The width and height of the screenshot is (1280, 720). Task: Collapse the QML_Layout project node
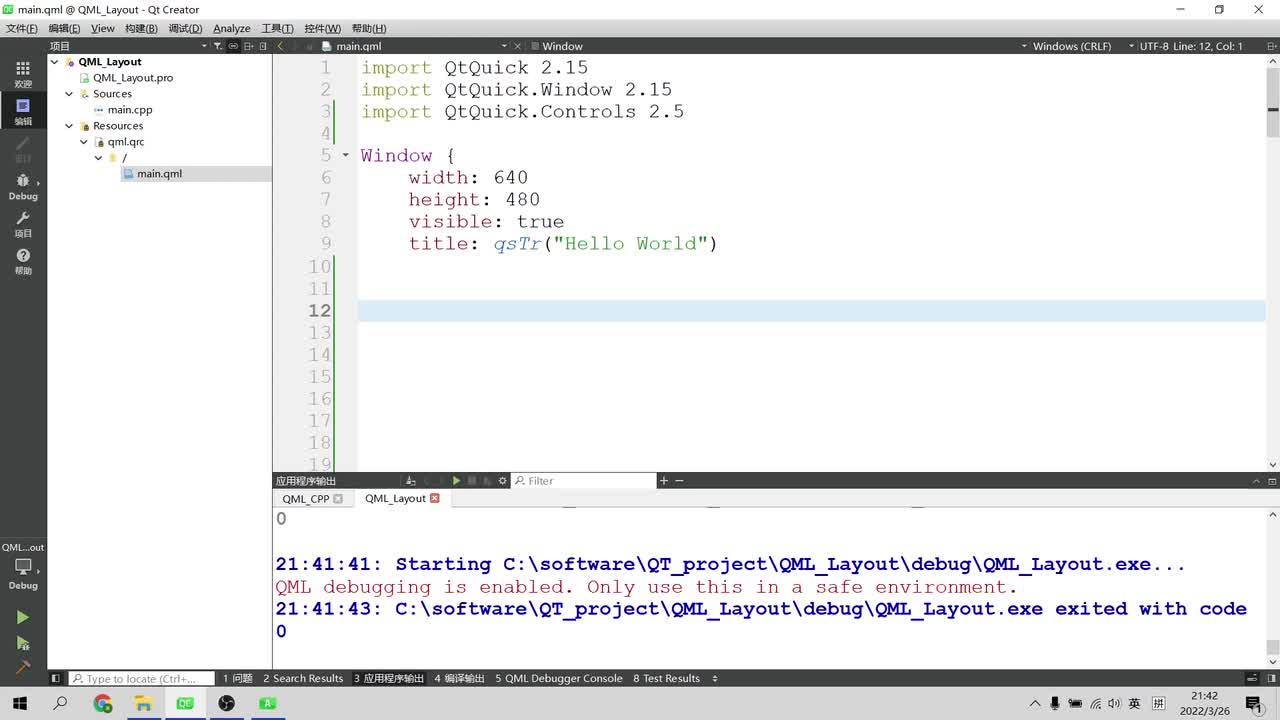click(55, 62)
